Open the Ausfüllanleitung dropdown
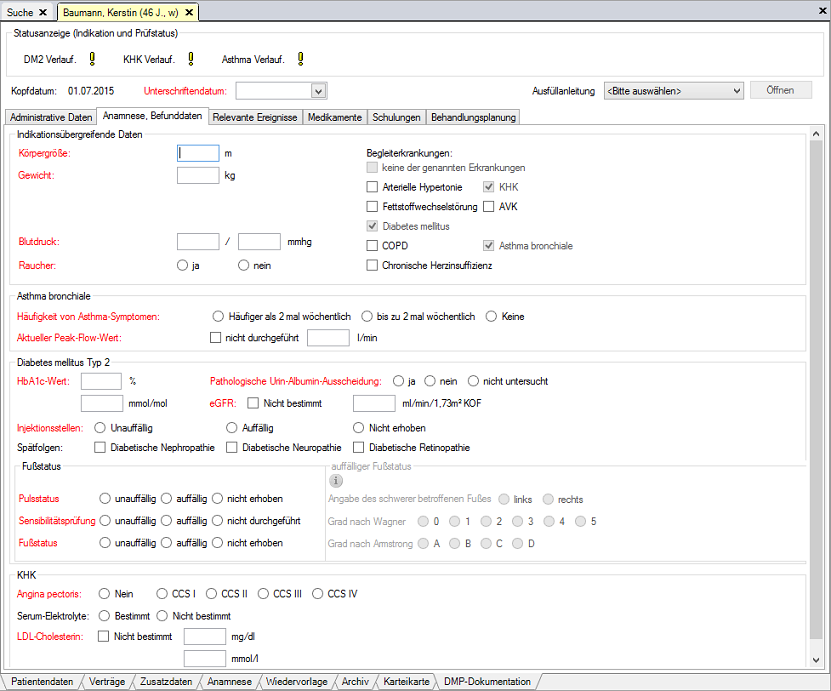Screen dimensions: 831x691 (674, 91)
